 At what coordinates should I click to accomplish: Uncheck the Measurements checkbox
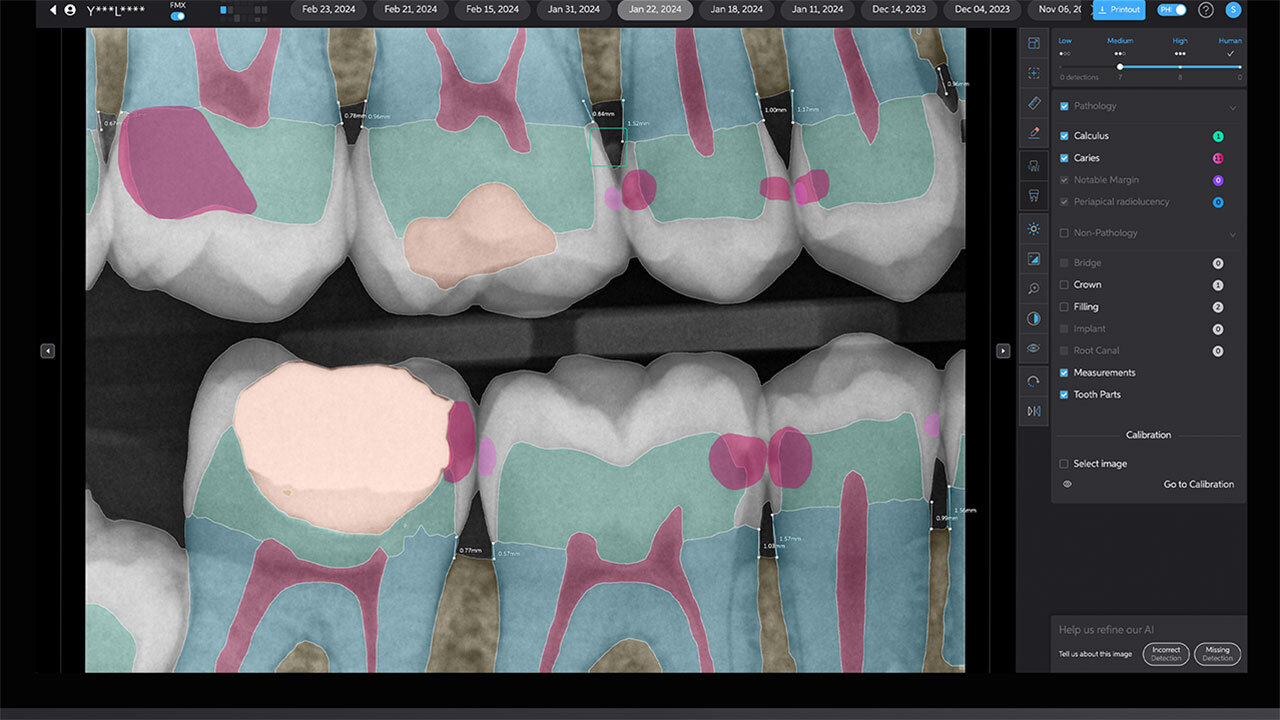(x=1064, y=373)
